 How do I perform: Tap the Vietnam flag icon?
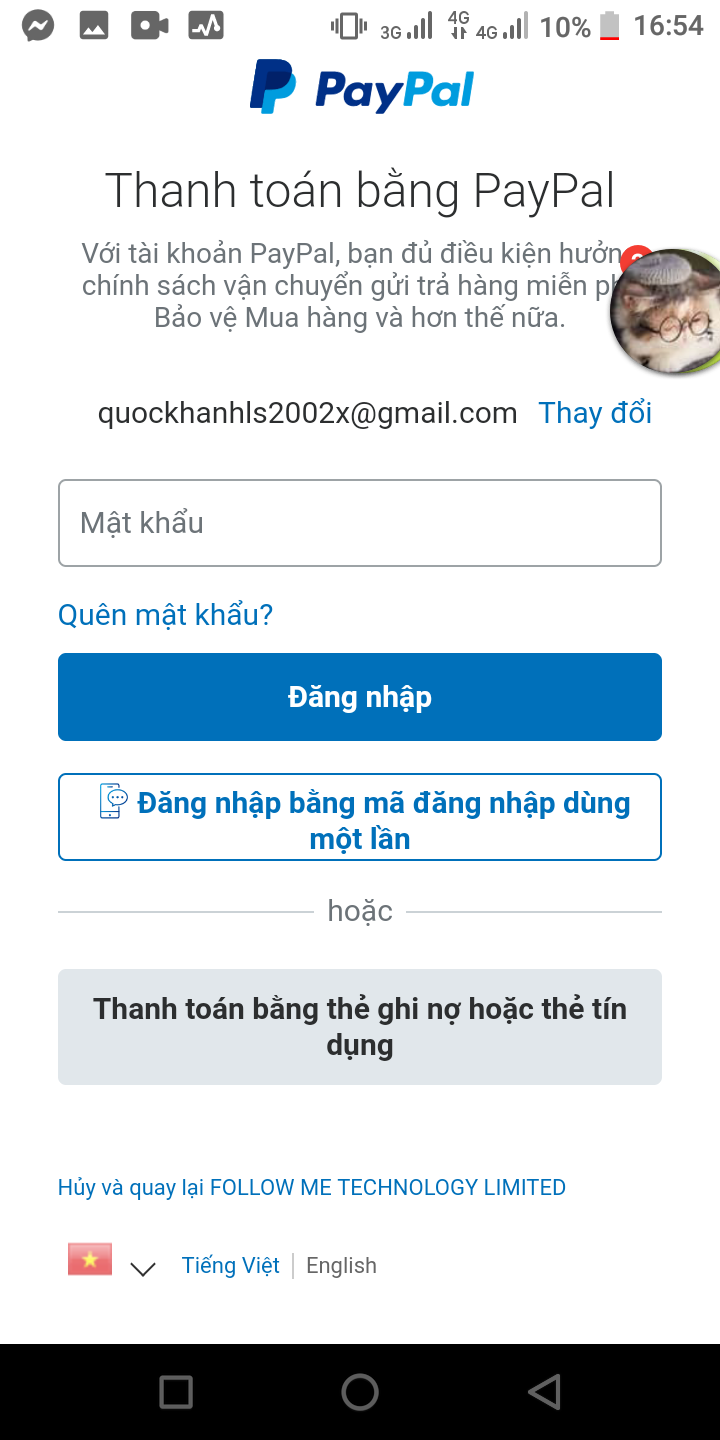pyautogui.click(x=90, y=1260)
